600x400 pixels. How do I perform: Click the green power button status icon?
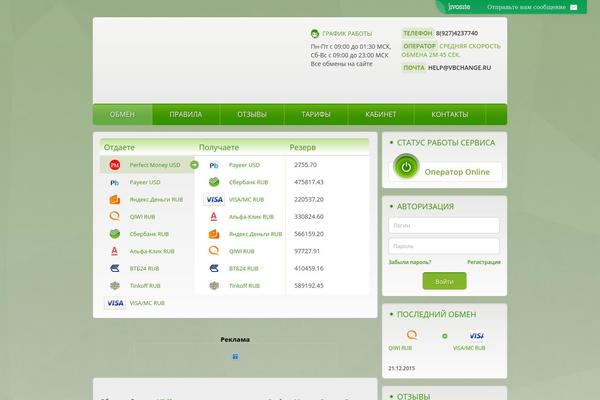click(406, 167)
